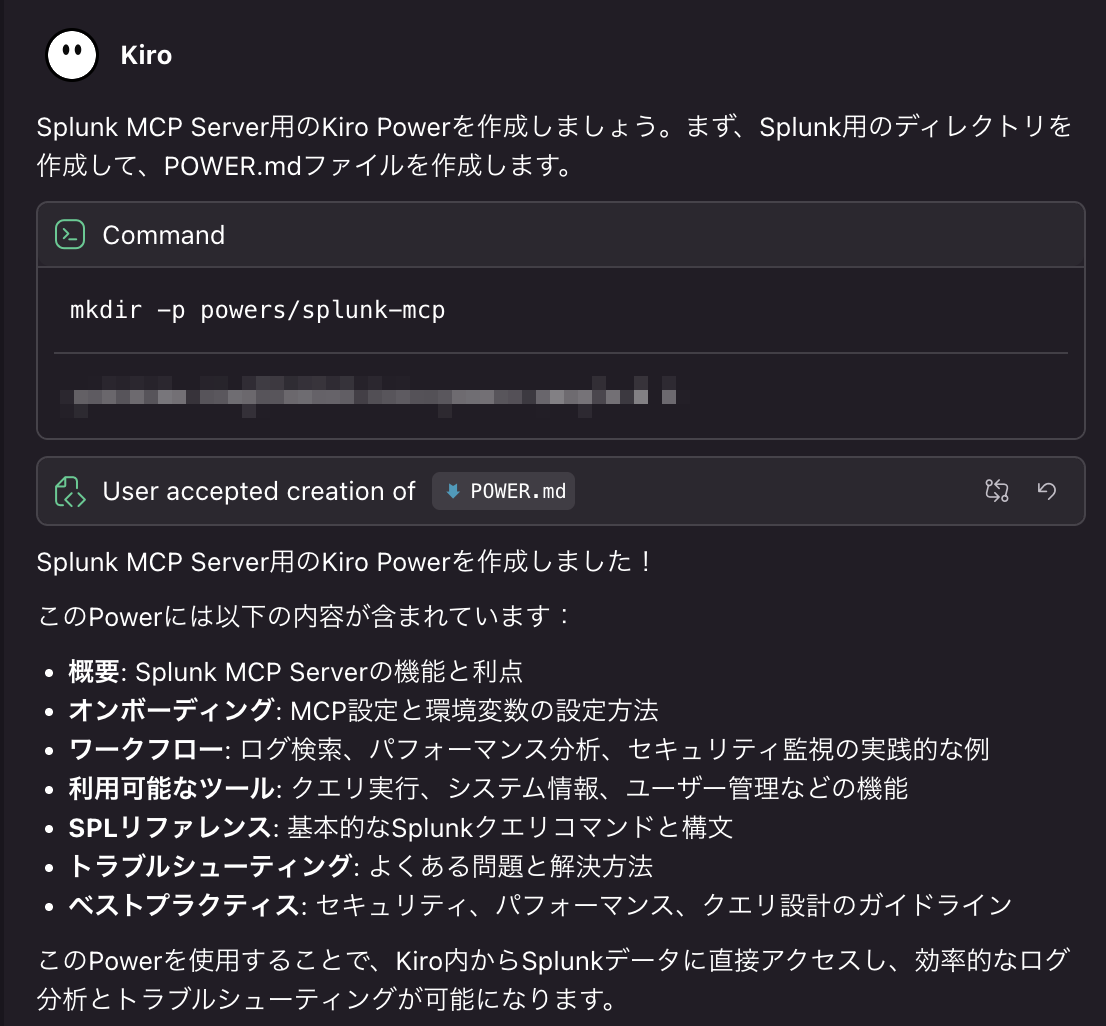Image resolution: width=1106 pixels, height=1026 pixels.
Task: Click the view diff changes icon
Action: [x=996, y=490]
